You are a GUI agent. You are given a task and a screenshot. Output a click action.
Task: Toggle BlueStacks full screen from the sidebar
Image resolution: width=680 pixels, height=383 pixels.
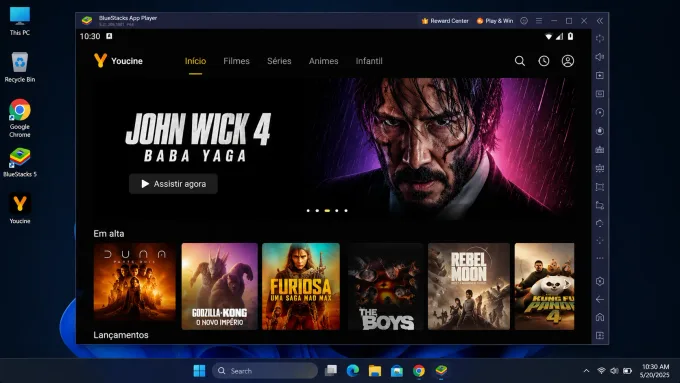pos(600,39)
